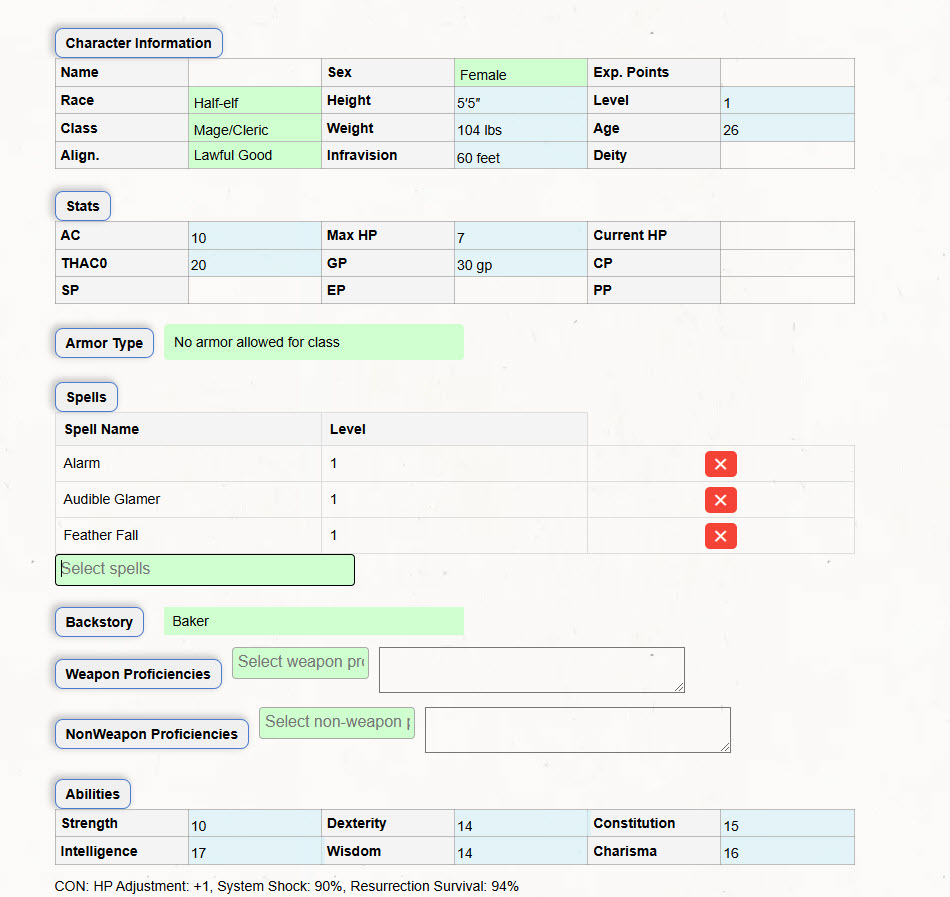Viewport: 950px width, 897px height.
Task: Click the CON HP Adjustment summary line
Action: click(x=287, y=886)
